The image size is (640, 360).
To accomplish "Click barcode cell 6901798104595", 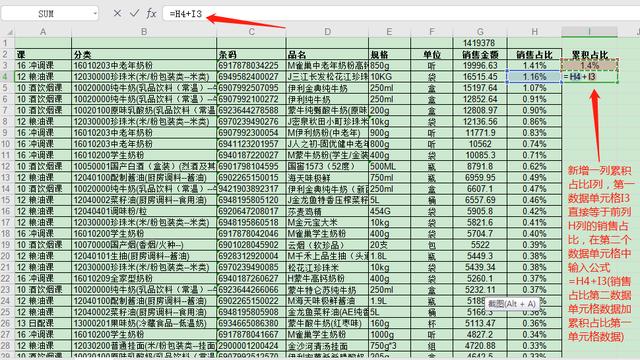I will 251,167.
